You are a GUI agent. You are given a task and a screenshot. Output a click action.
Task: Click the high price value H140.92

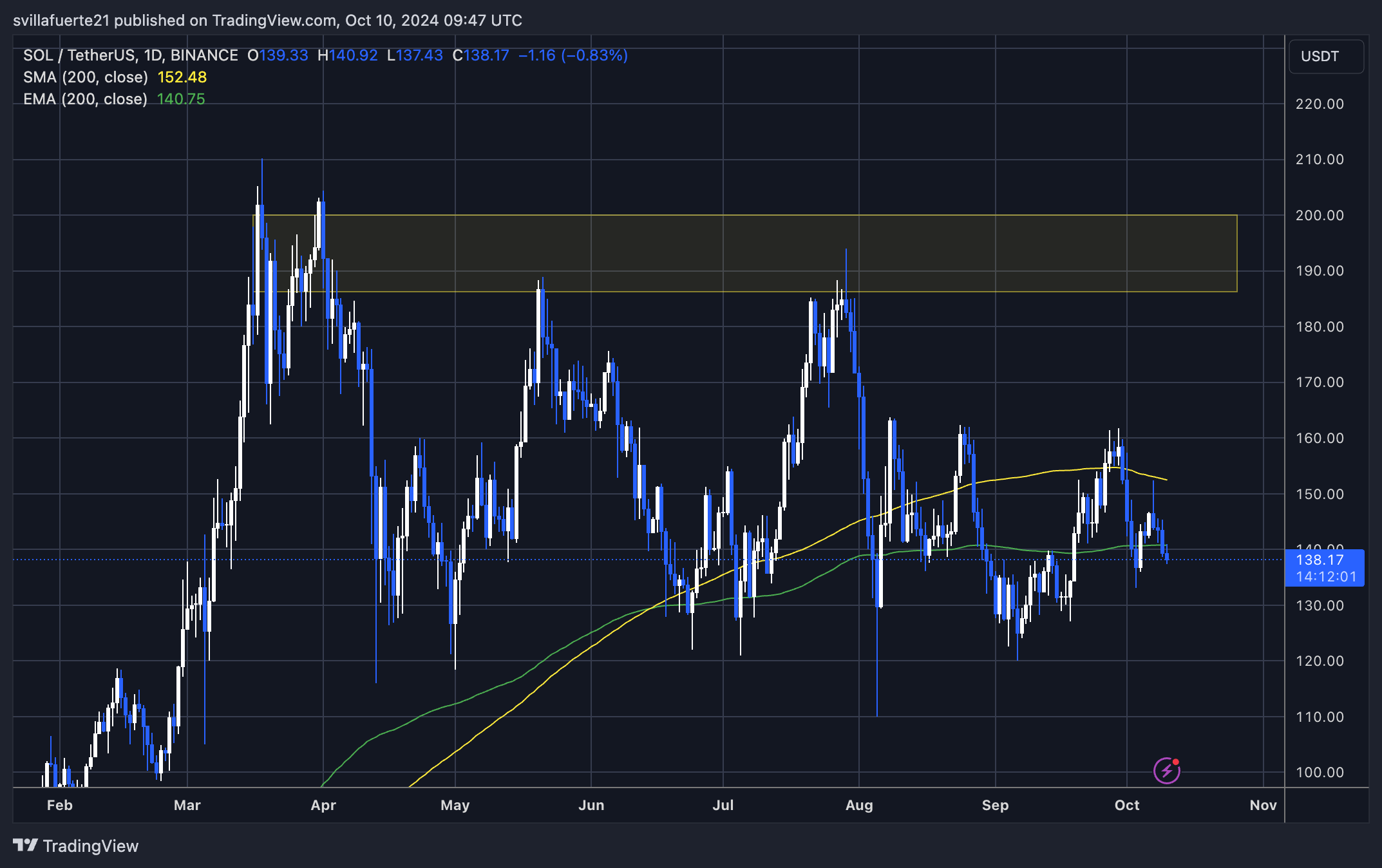point(347,55)
